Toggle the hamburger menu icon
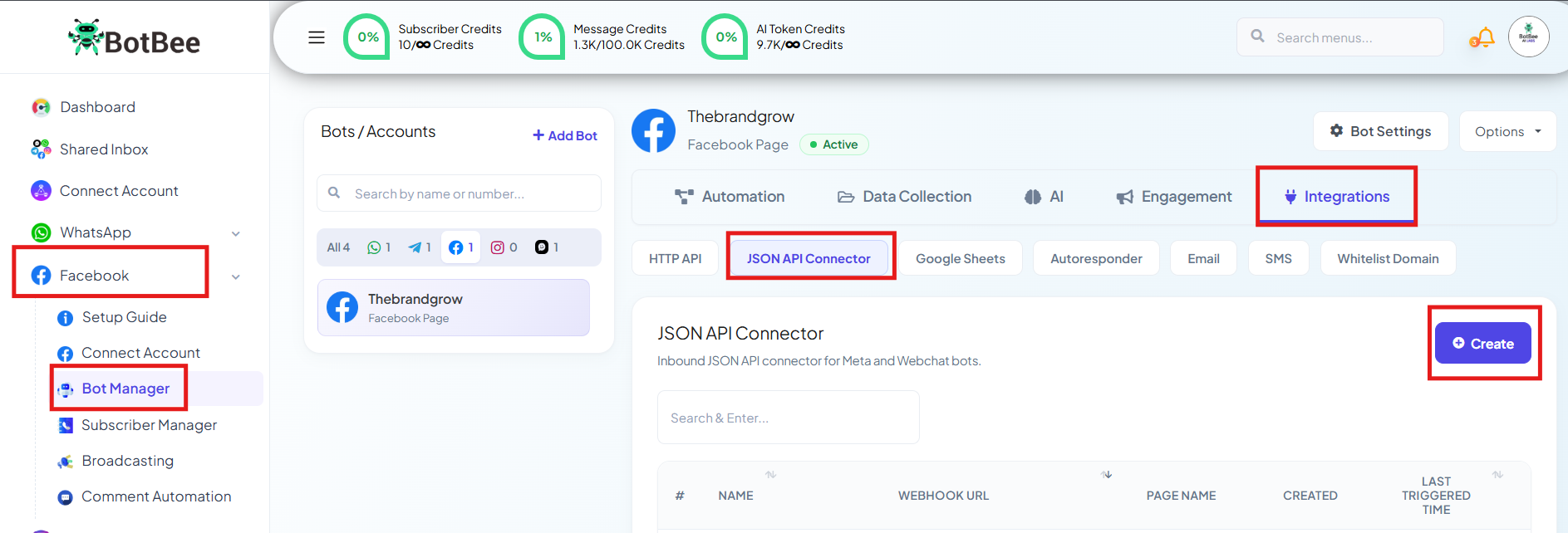Screen dimensions: 1568x533 (317, 37)
